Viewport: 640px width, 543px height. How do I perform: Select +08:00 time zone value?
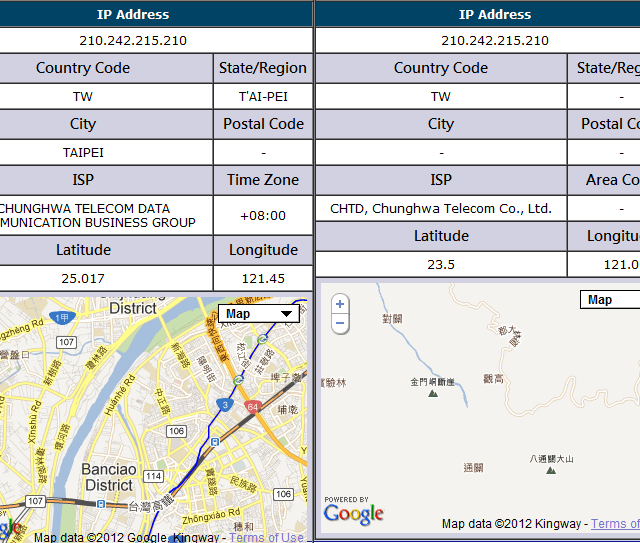[263, 215]
